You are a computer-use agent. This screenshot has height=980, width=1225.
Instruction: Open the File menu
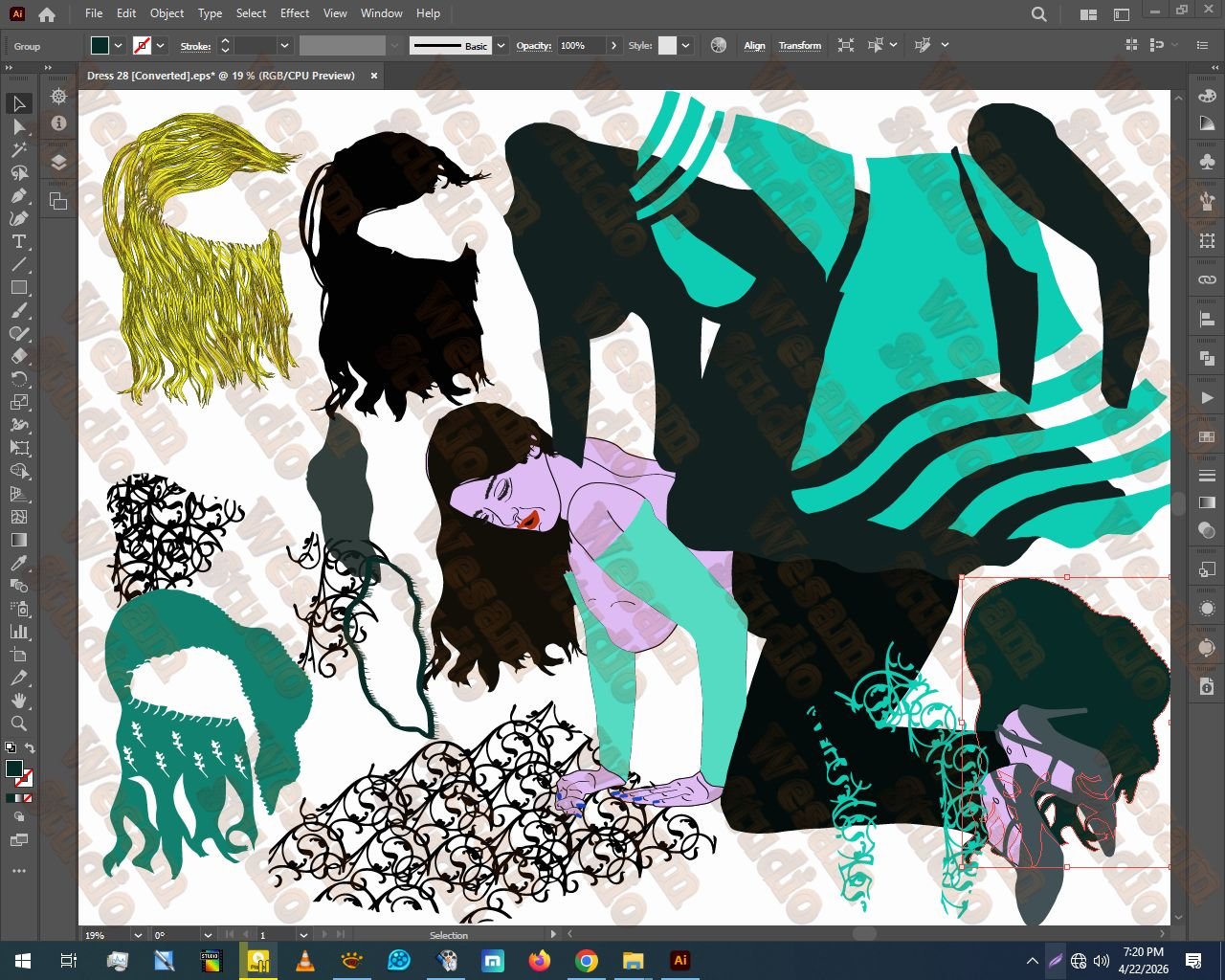click(94, 13)
